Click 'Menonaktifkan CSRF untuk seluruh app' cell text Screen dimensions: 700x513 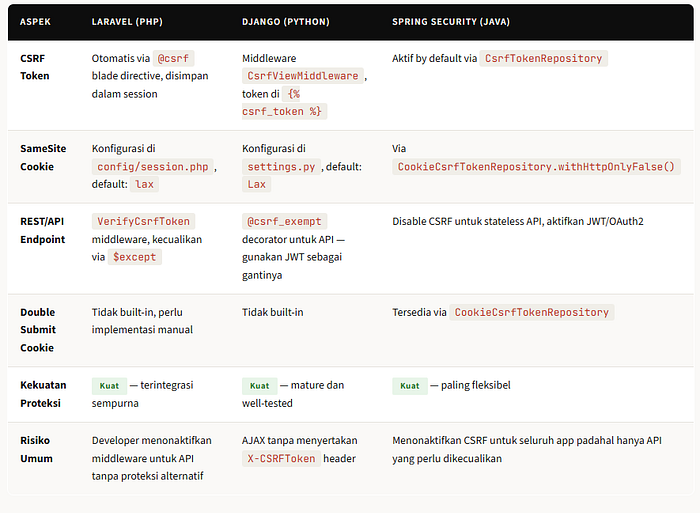coord(527,449)
